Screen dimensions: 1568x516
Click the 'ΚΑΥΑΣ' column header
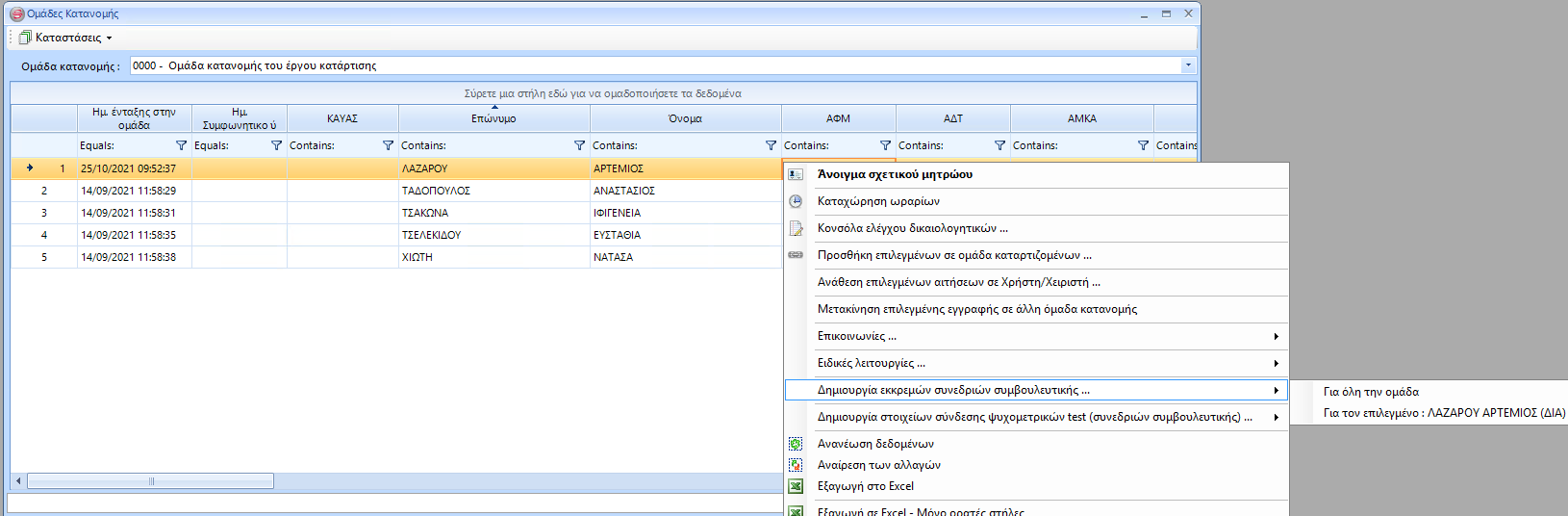pyautogui.click(x=341, y=118)
